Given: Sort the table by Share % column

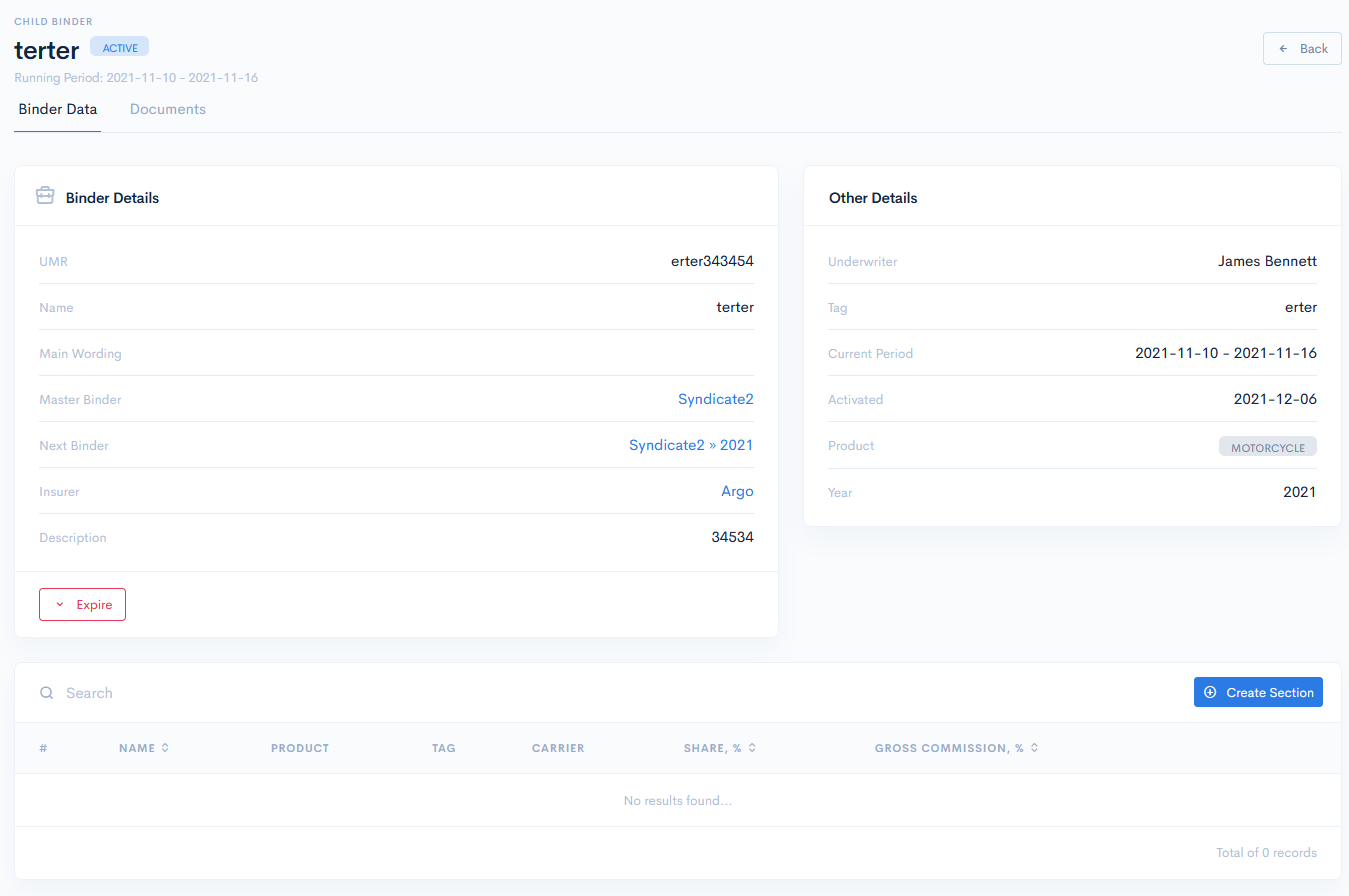Looking at the screenshot, I should (x=752, y=748).
